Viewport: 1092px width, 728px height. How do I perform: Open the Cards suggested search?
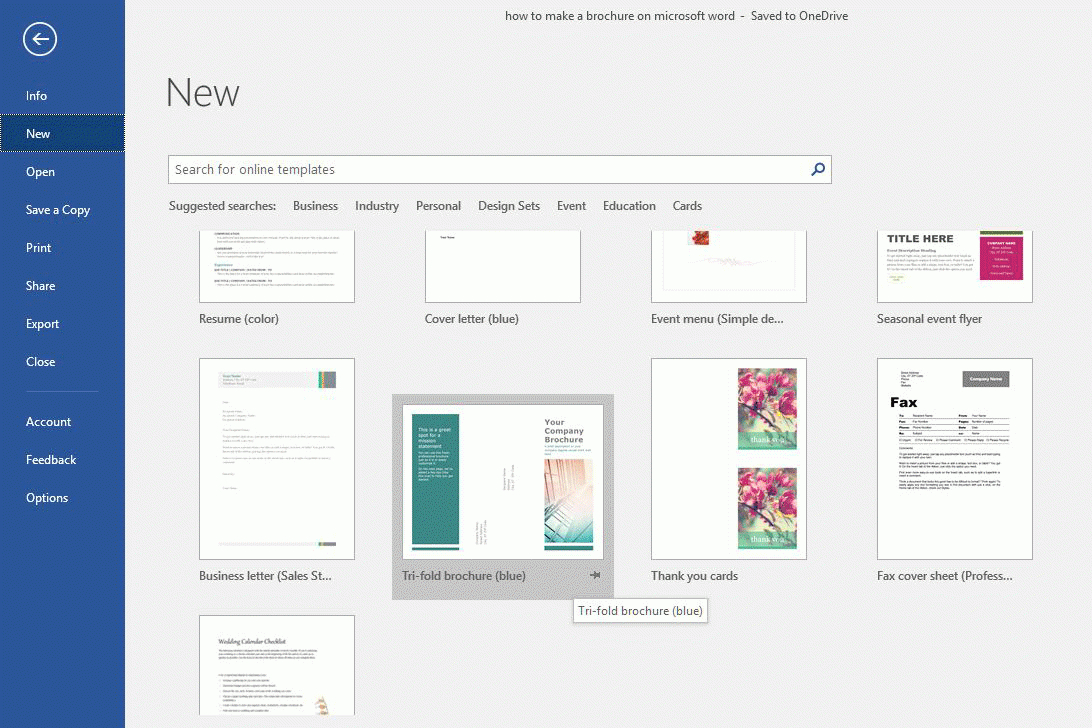pos(687,205)
